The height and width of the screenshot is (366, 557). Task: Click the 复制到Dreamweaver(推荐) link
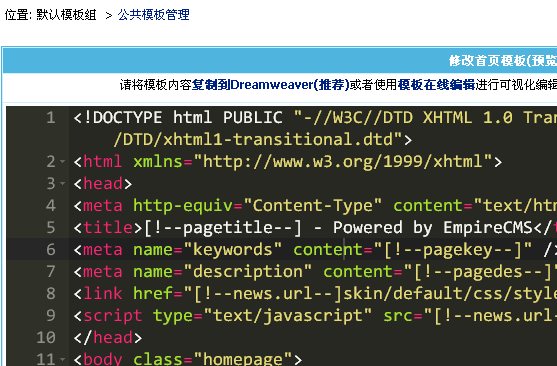[x=271, y=85]
